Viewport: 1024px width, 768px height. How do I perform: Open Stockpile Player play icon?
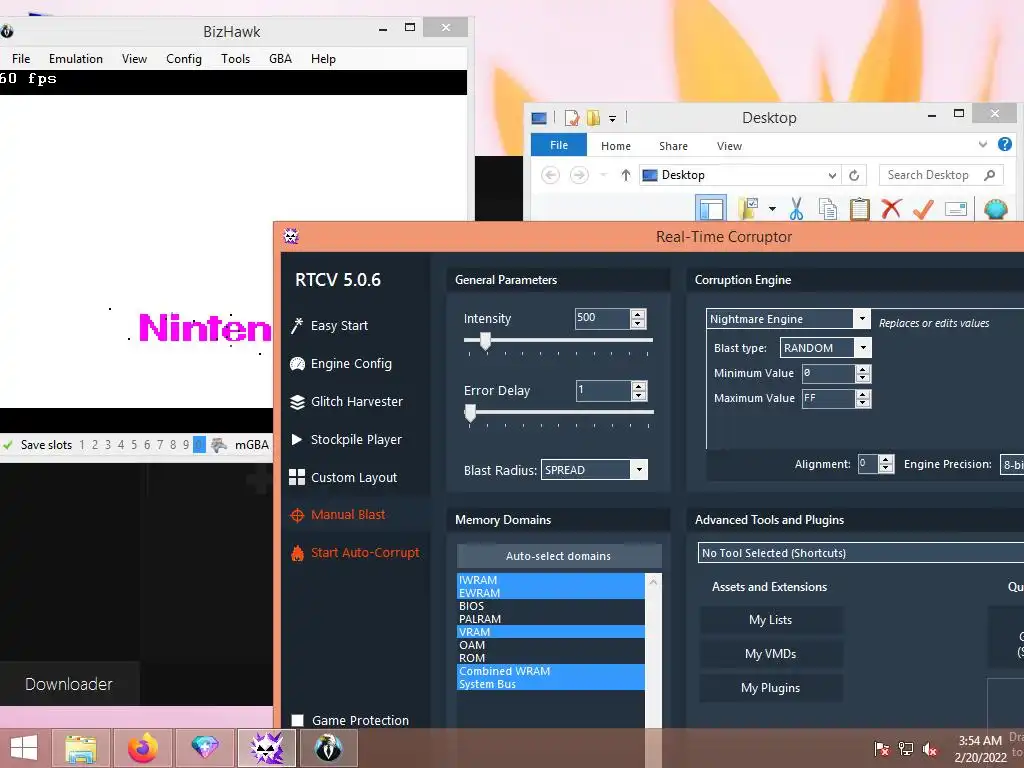[x=296, y=440]
